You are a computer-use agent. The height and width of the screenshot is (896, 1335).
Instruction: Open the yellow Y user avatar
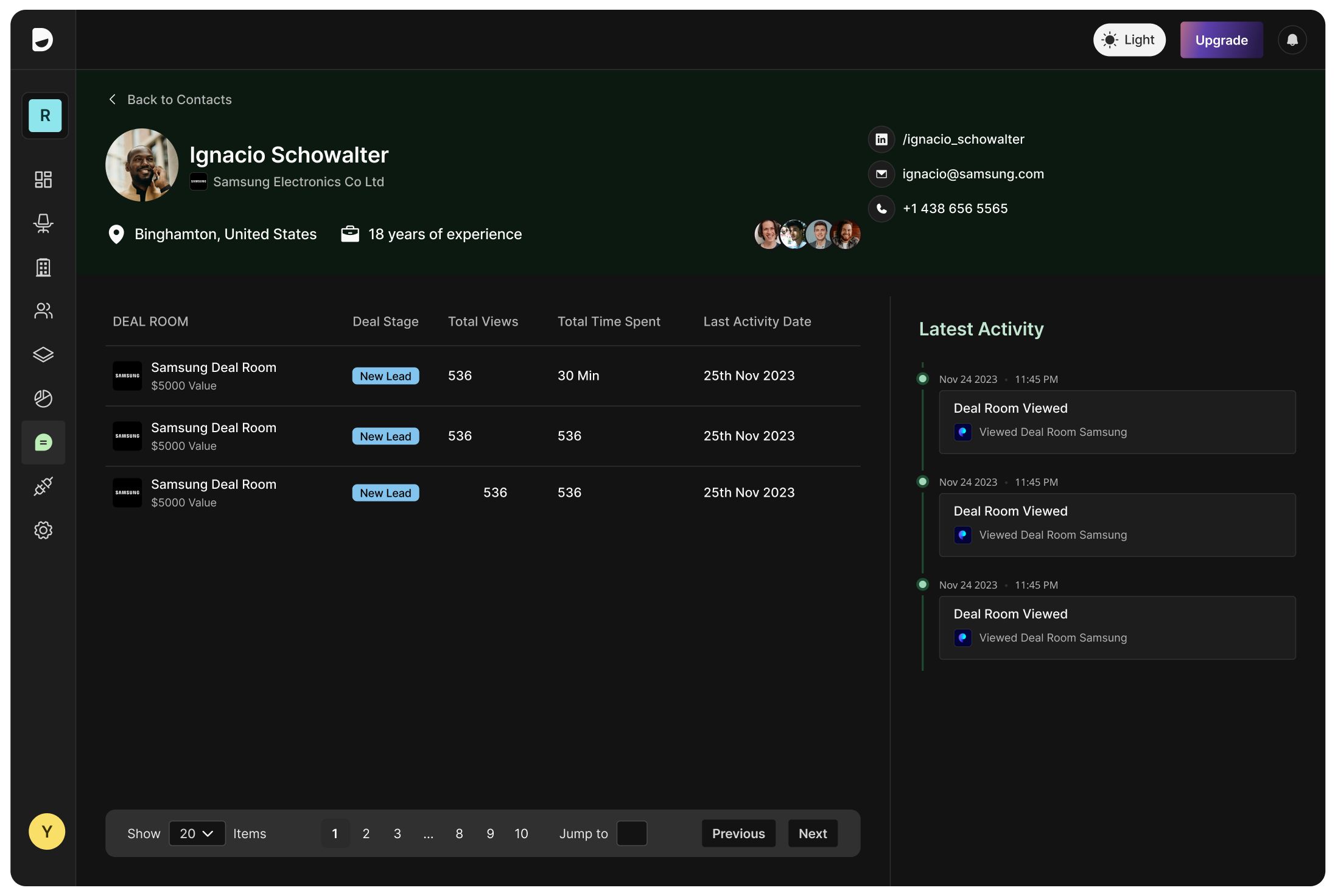pyautogui.click(x=47, y=831)
